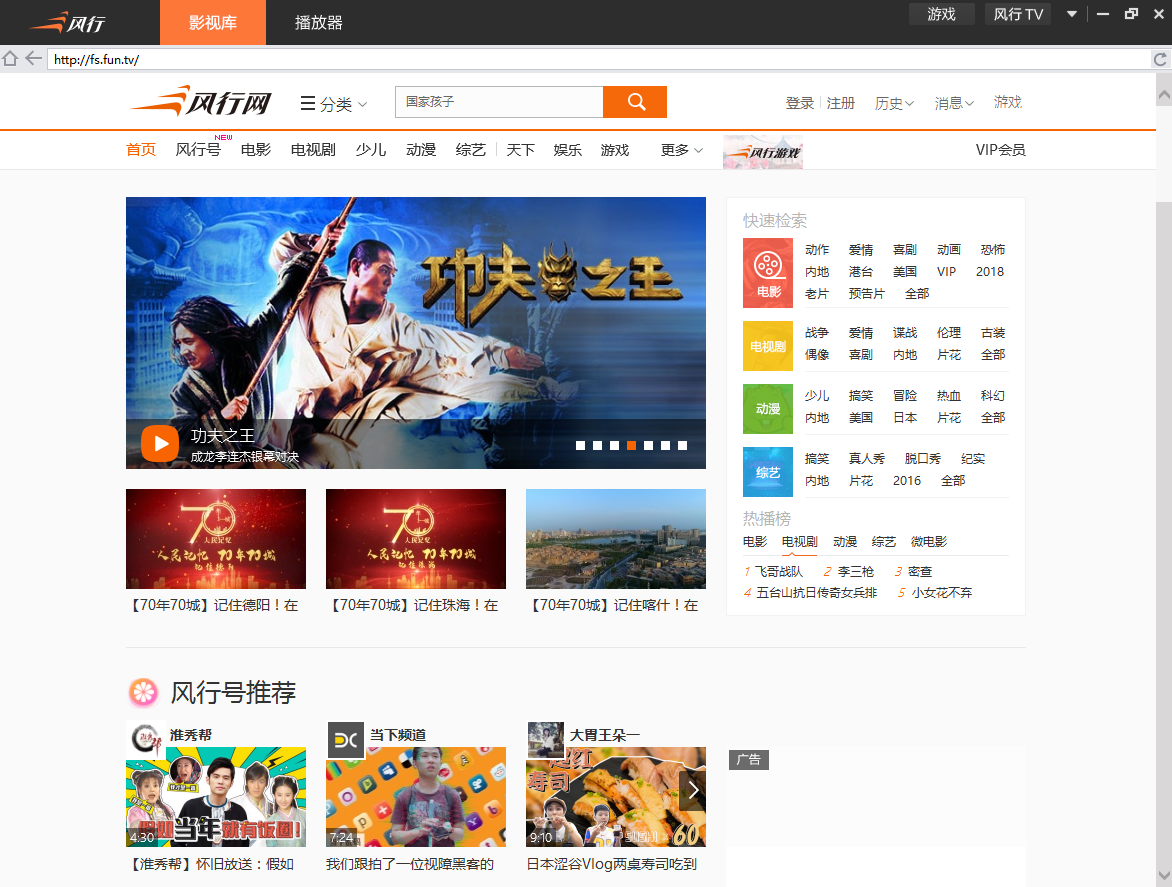This screenshot has width=1172, height=887.
Task: Expand the 更多 navigation dropdown
Action: pos(682,150)
